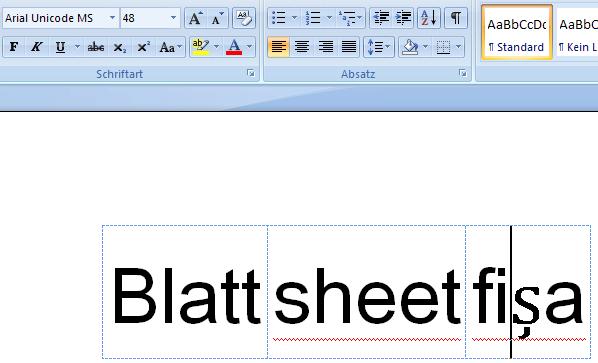598x363 pixels.
Task: Apply subscript formatting
Action: pyautogui.click(x=119, y=47)
